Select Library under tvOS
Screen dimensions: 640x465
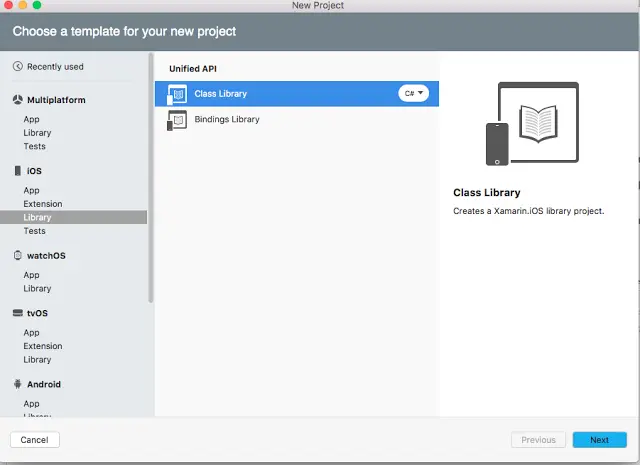(37, 359)
